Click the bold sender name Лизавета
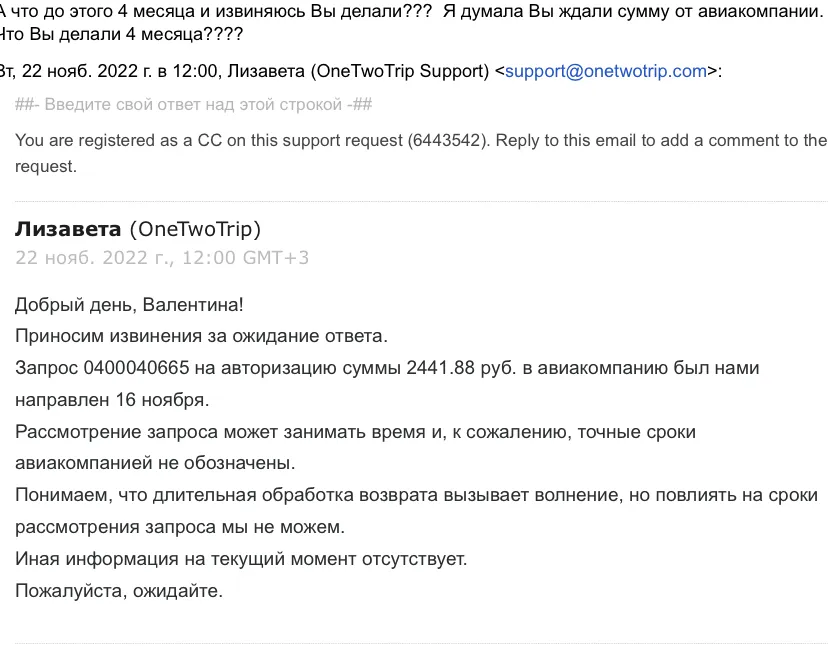 [x=68, y=229]
